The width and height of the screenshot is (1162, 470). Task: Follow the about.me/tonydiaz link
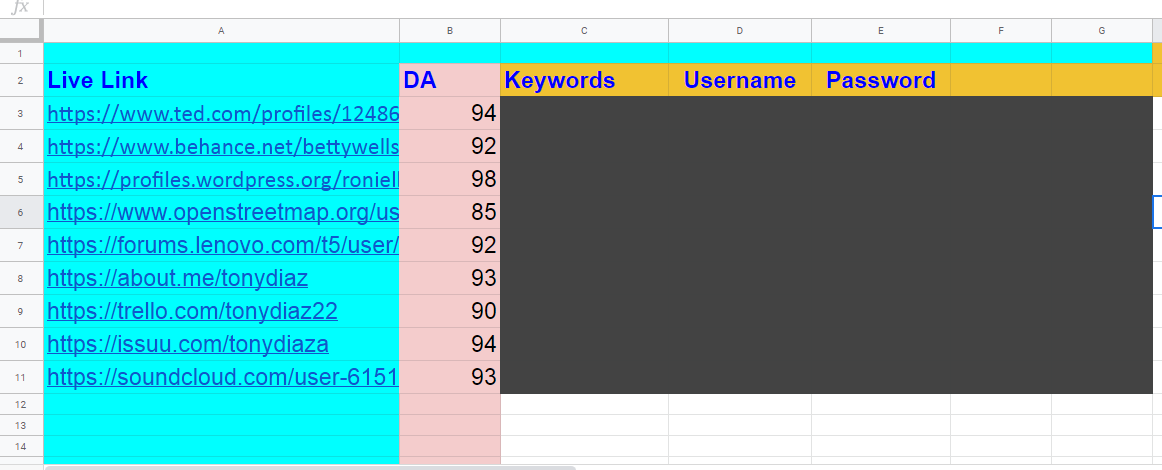click(177, 278)
